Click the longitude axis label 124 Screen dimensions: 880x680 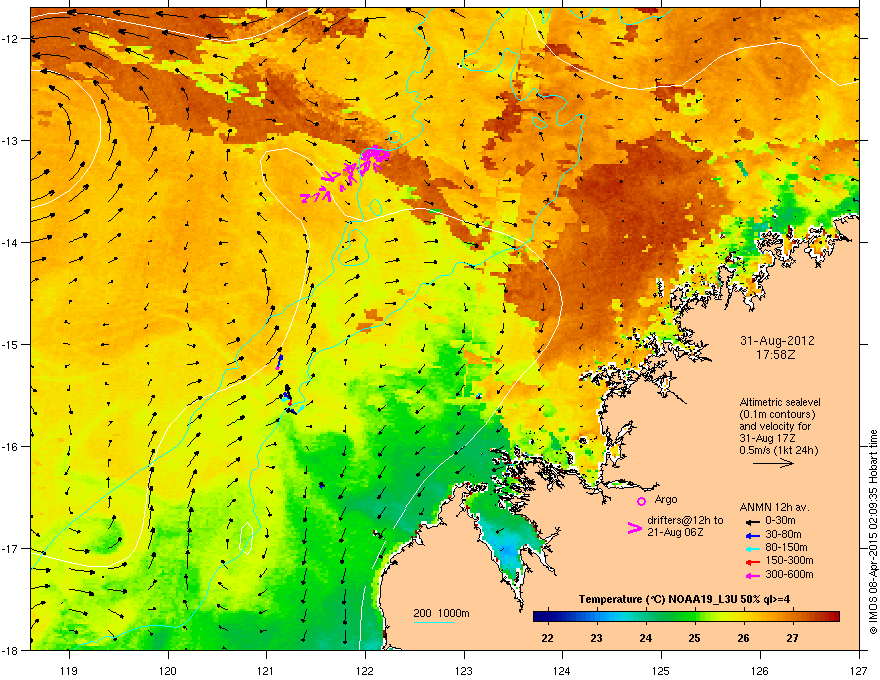(562, 671)
